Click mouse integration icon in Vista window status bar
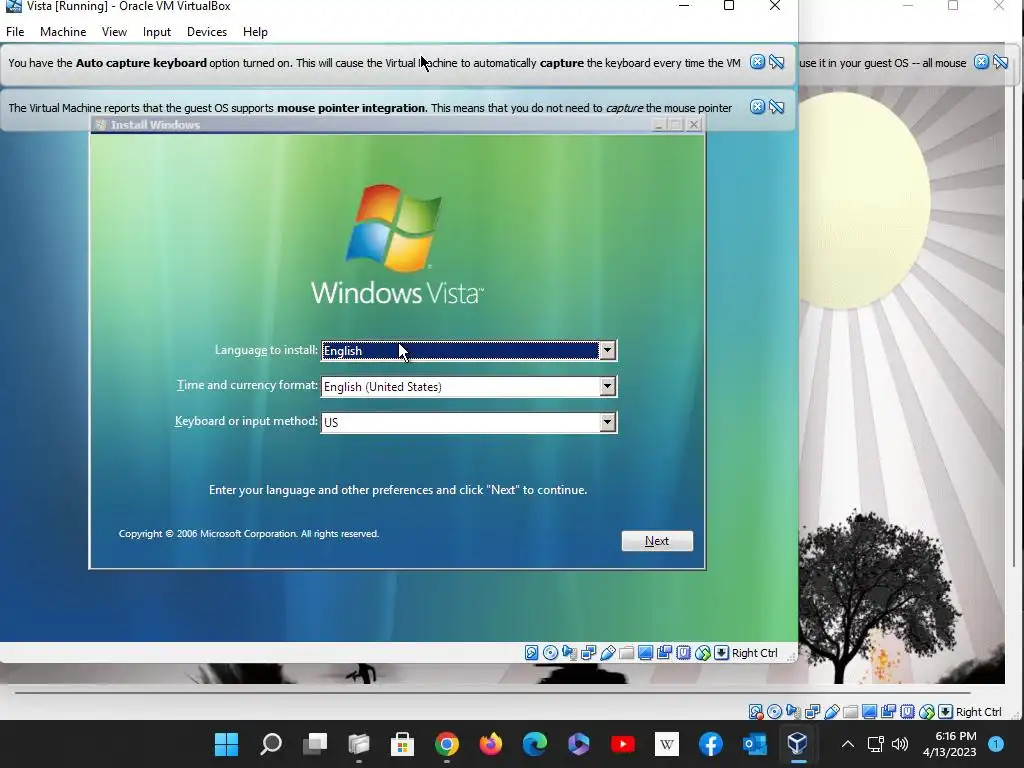Viewport: 1024px width, 768px height. pyautogui.click(x=702, y=652)
